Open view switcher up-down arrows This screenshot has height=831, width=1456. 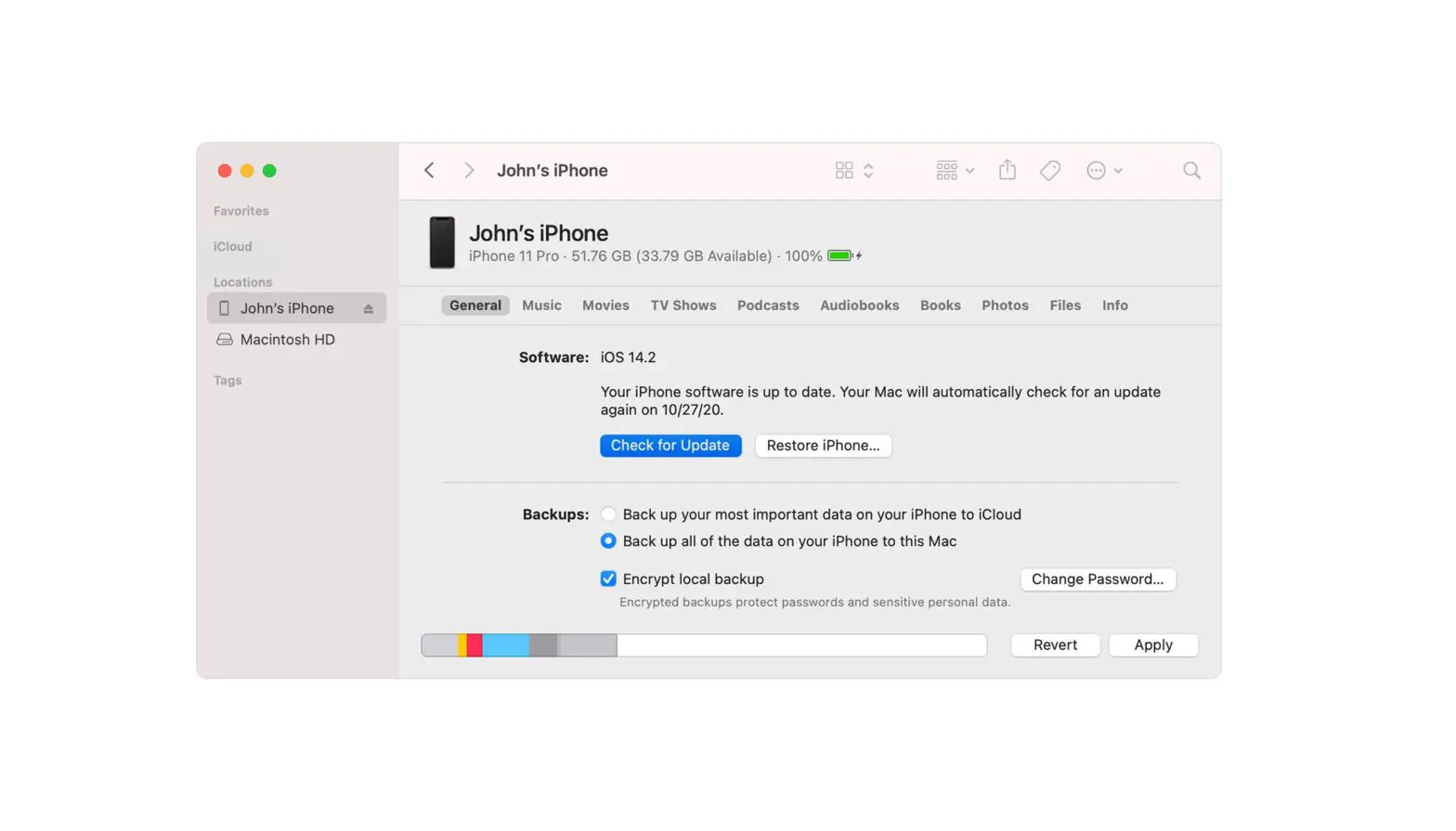click(868, 170)
